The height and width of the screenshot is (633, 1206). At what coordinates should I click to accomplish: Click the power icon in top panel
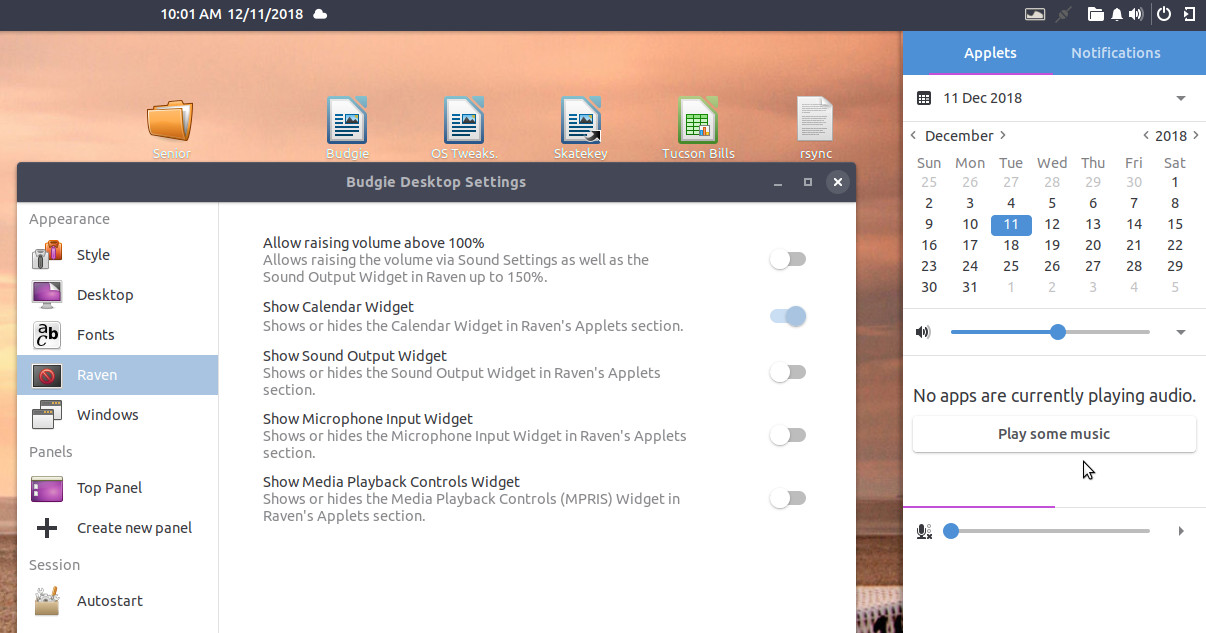[1163, 14]
